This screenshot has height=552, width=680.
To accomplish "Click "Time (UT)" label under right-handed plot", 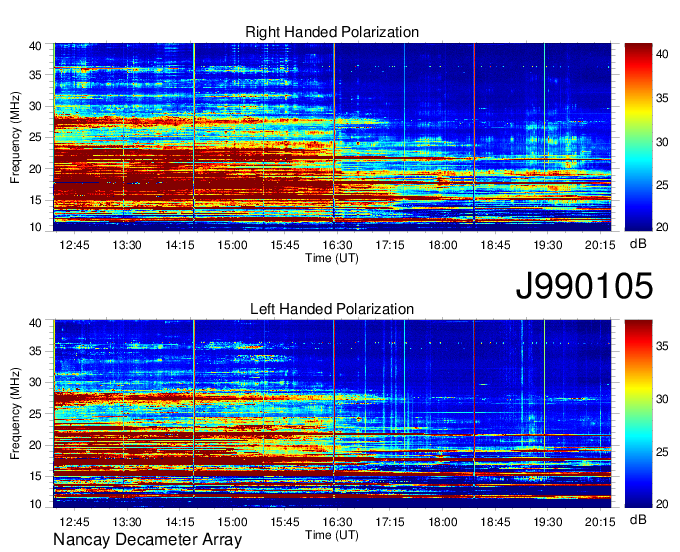I will click(332, 258).
